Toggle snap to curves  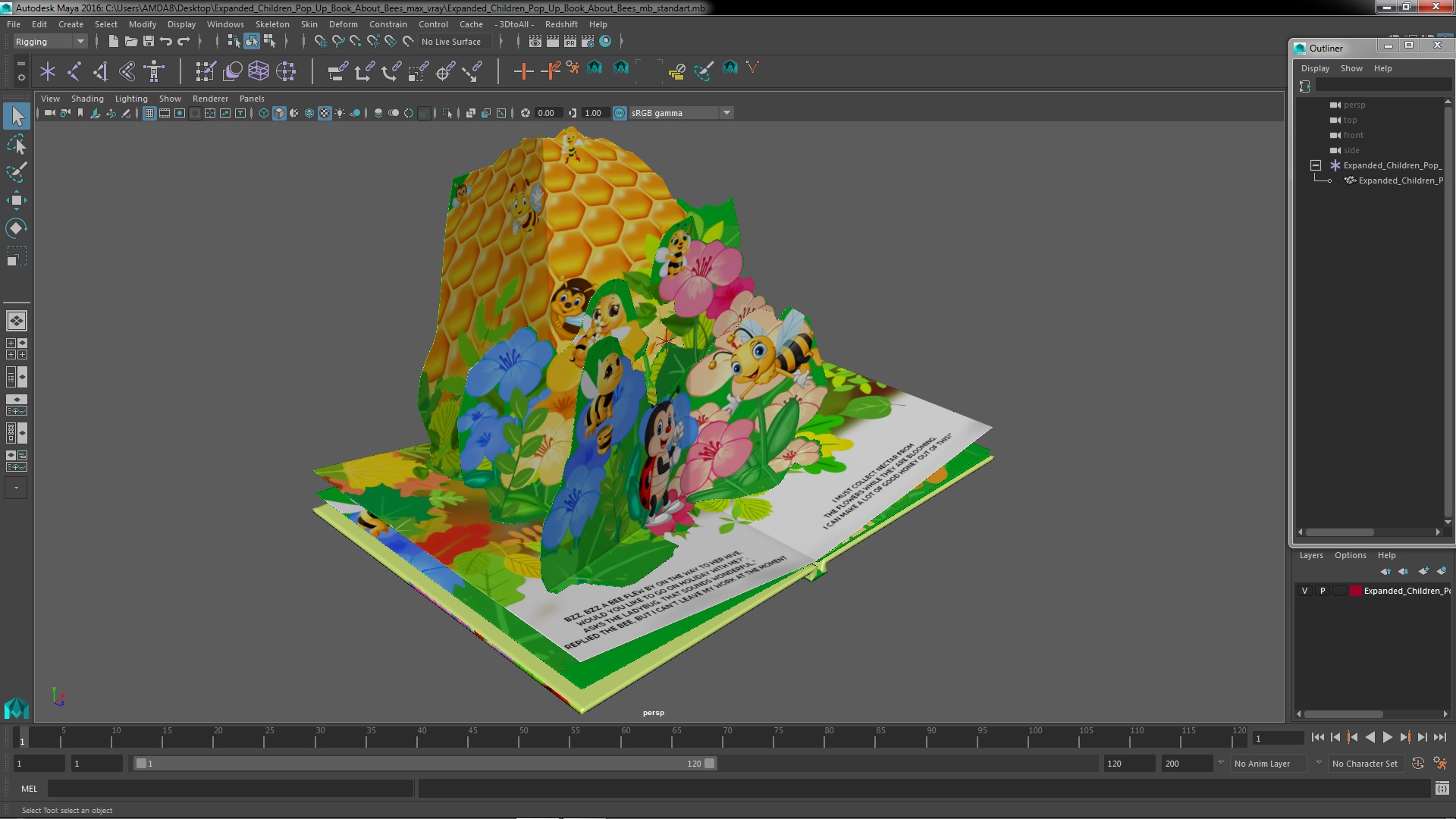pos(337,42)
